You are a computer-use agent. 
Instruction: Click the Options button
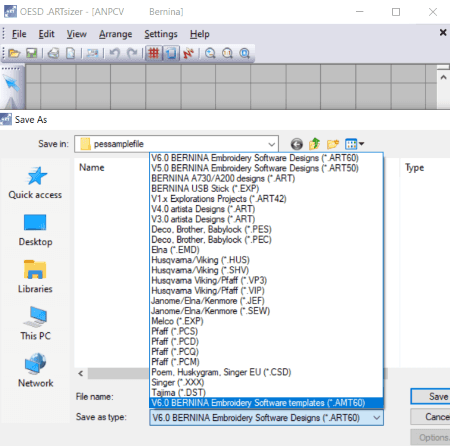point(430,437)
